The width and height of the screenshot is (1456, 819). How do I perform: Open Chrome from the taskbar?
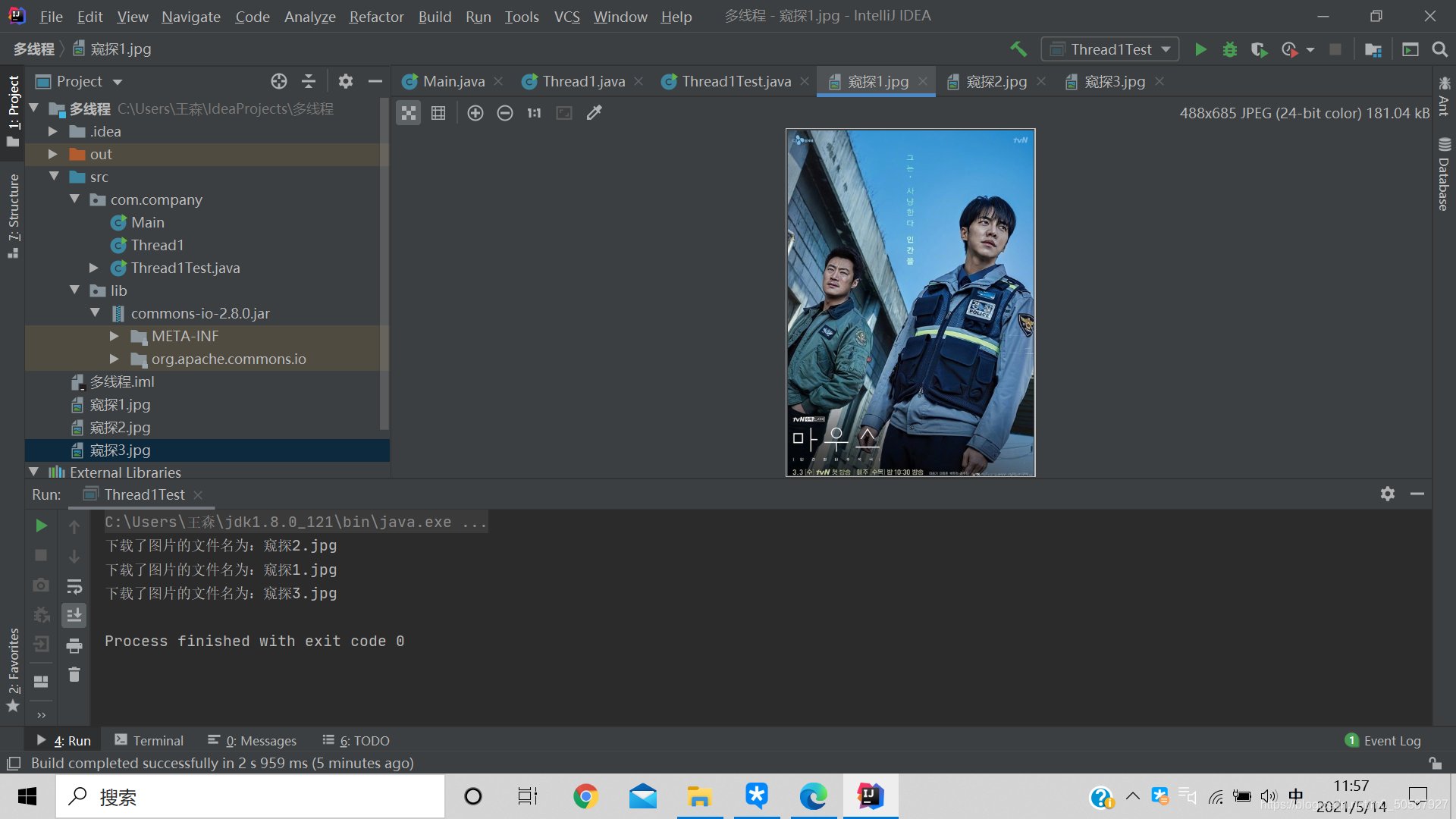(x=585, y=796)
